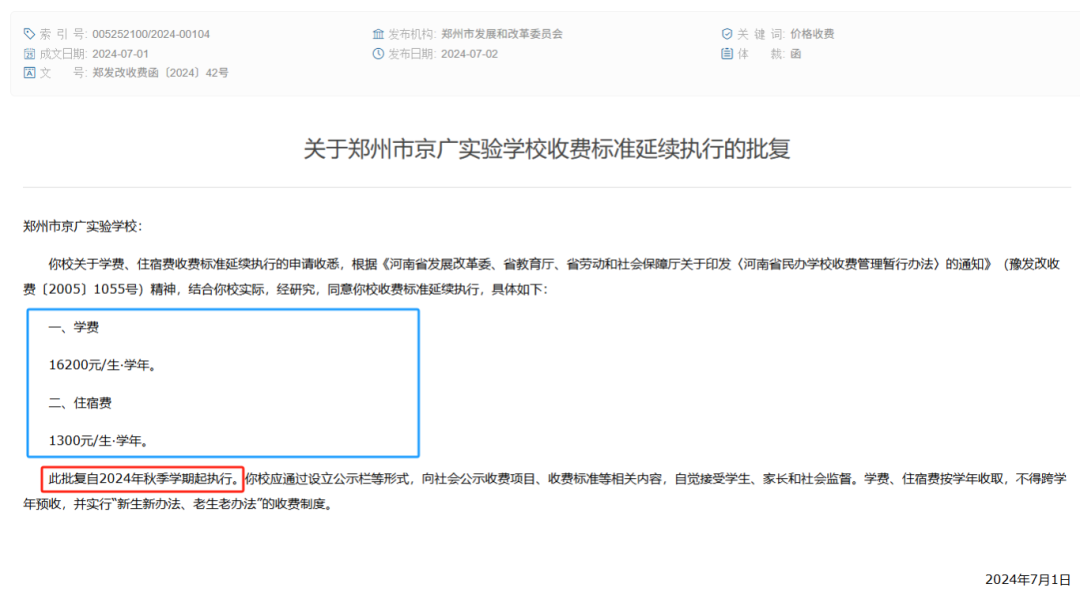Click the tuition amount 16200元/生·学年

(x=102, y=365)
